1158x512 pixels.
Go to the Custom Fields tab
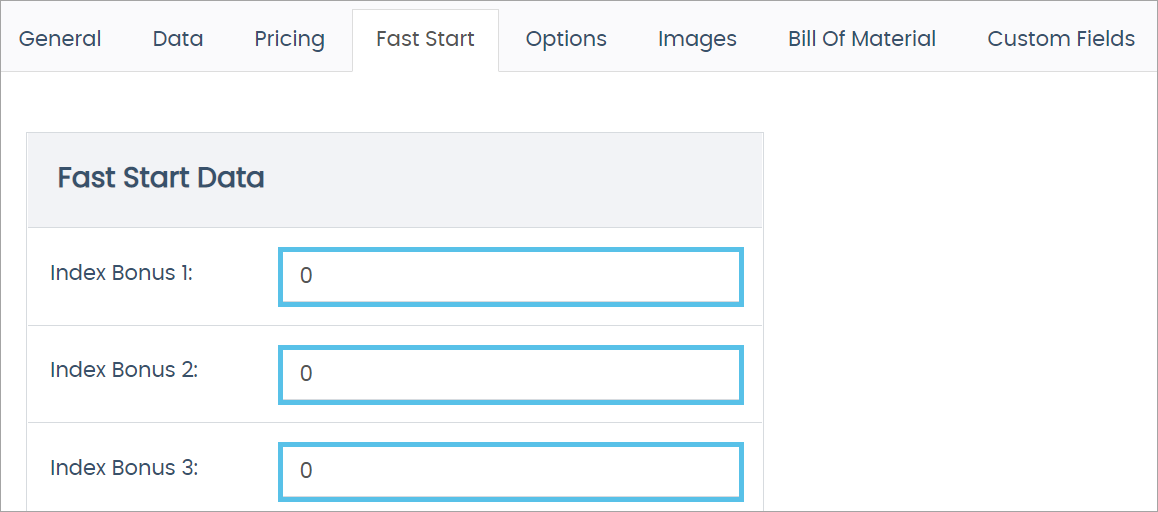[1061, 39]
